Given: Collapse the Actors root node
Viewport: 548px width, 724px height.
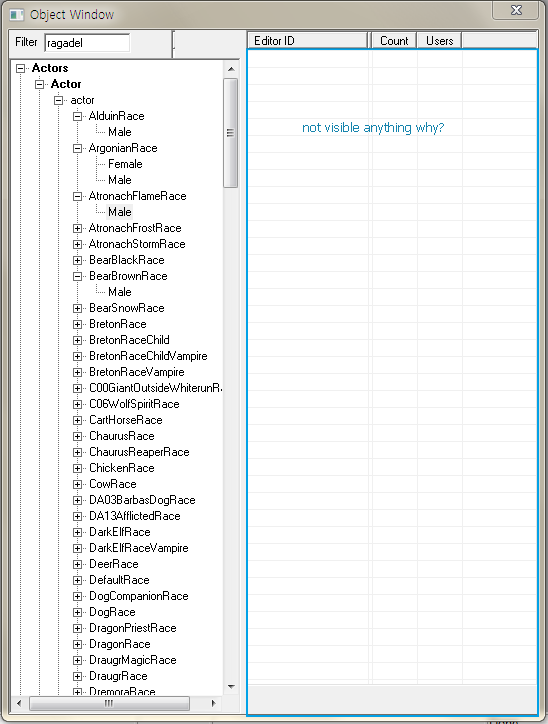Looking at the screenshot, I should coord(20,68).
